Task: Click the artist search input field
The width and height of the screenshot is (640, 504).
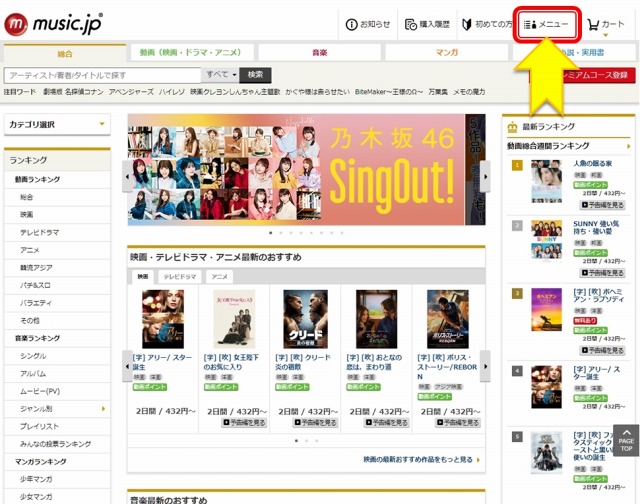Action: tap(102, 75)
